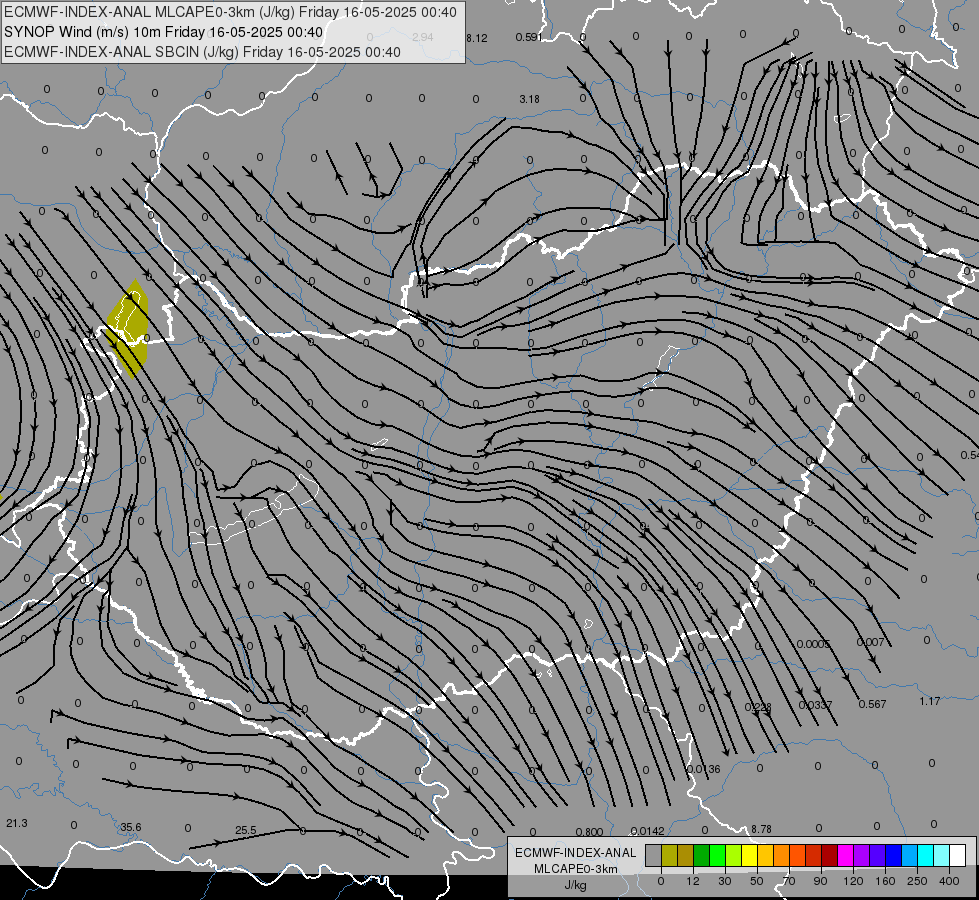Viewport: 979px width, 900px height.
Task: Click the olive-yellow CAPE polygon on the map
Action: (129, 328)
